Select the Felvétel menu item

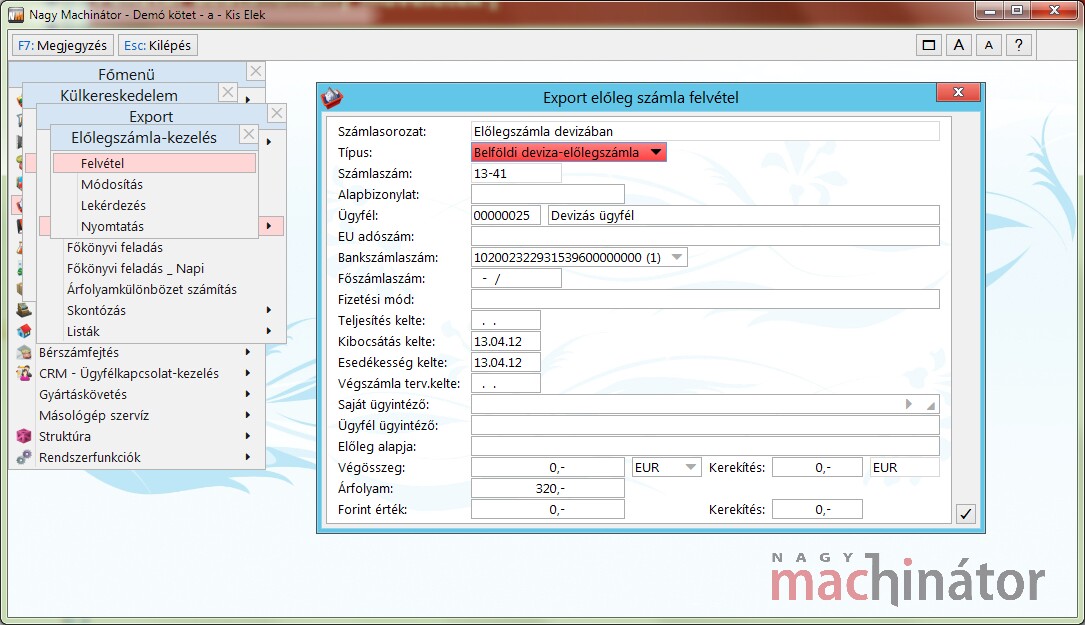pyautogui.click(x=154, y=163)
